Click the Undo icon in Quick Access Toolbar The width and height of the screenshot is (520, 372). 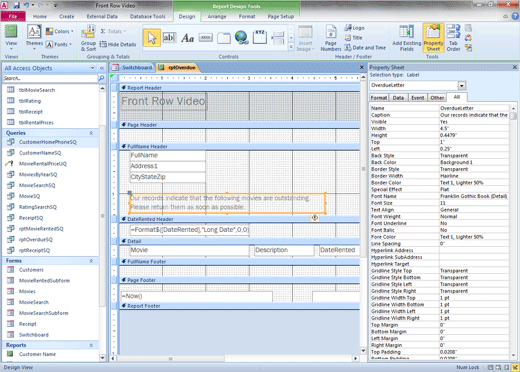(26, 5)
